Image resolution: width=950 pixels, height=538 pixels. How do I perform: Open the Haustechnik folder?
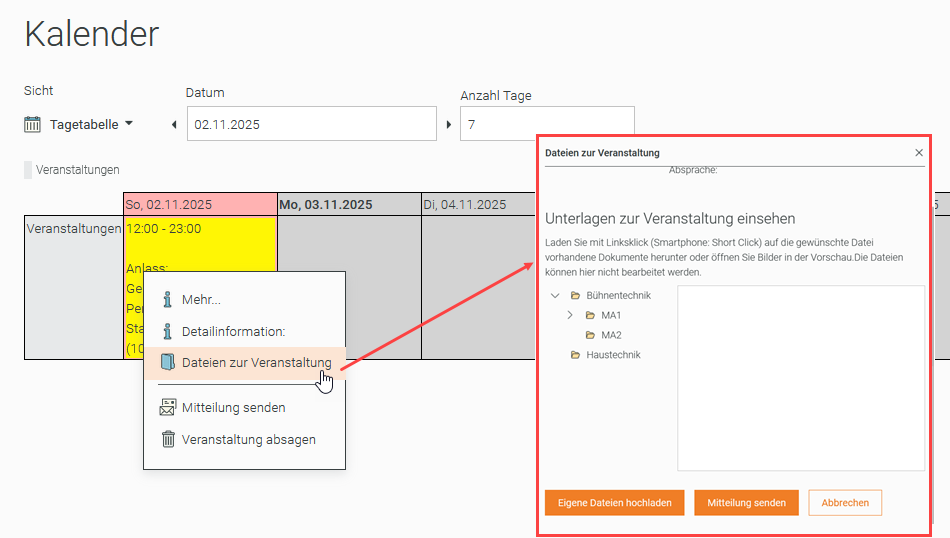[612, 355]
